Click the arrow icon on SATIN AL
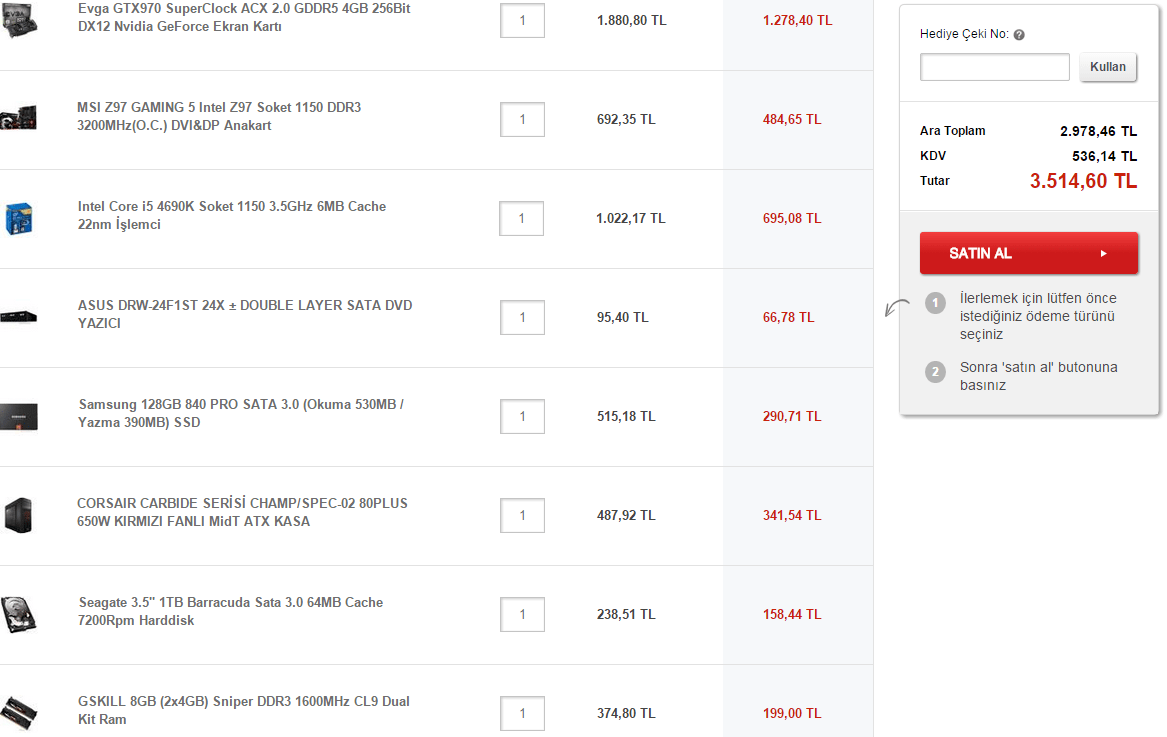1167x737 pixels. [x=1104, y=254]
